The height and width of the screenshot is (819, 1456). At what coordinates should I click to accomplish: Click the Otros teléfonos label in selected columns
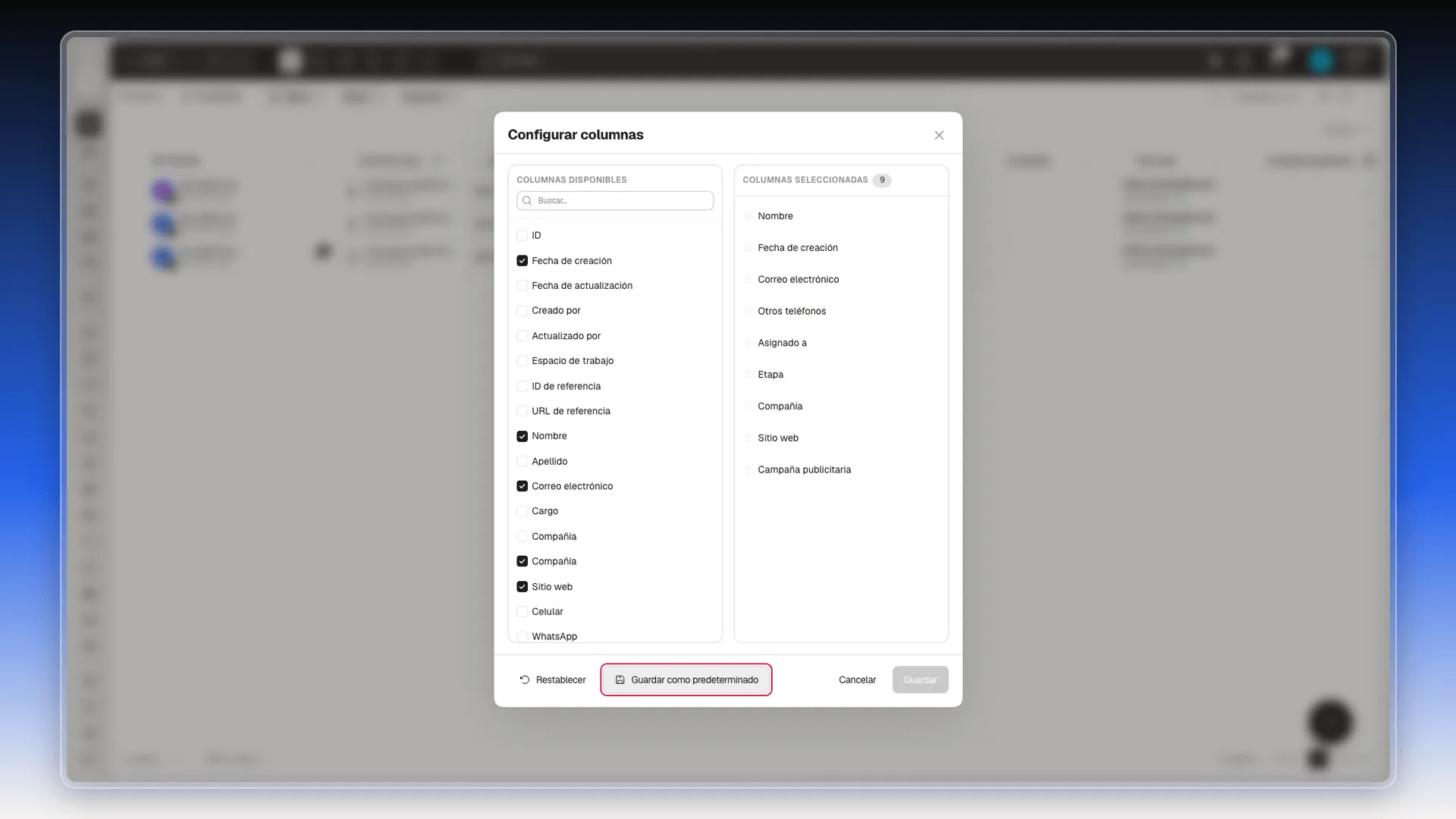792,312
